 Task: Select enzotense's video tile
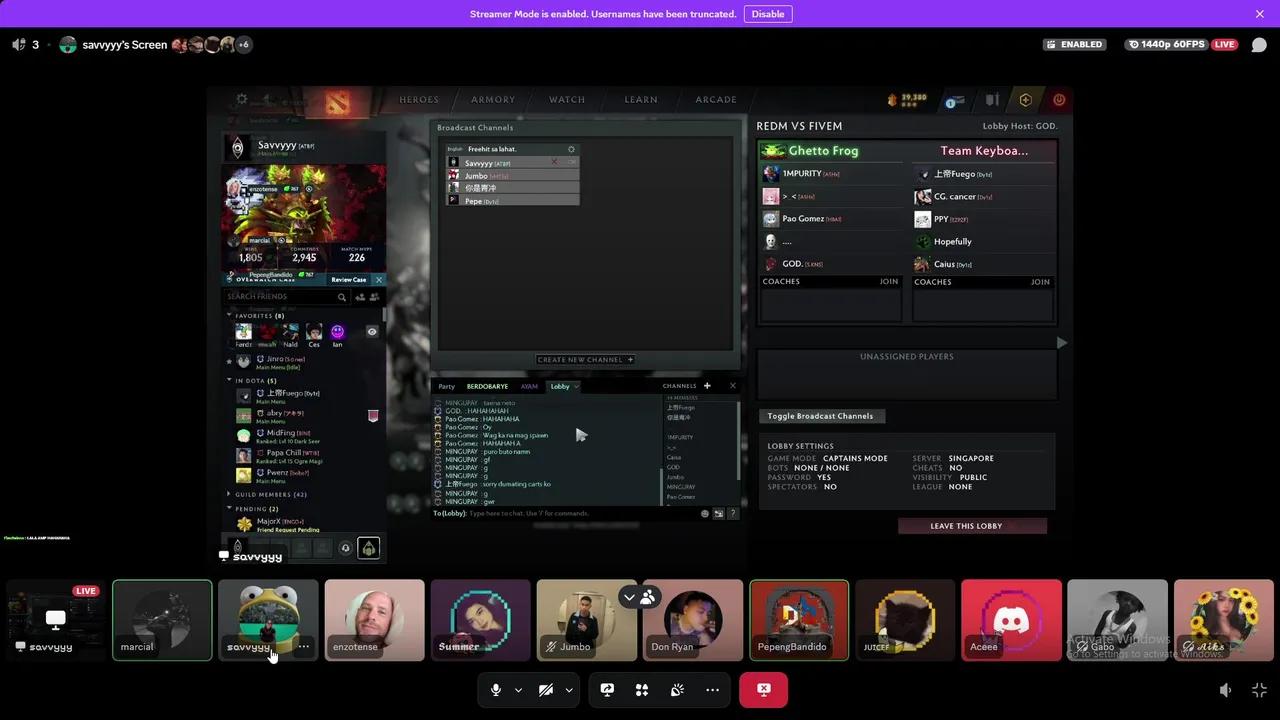click(x=374, y=620)
